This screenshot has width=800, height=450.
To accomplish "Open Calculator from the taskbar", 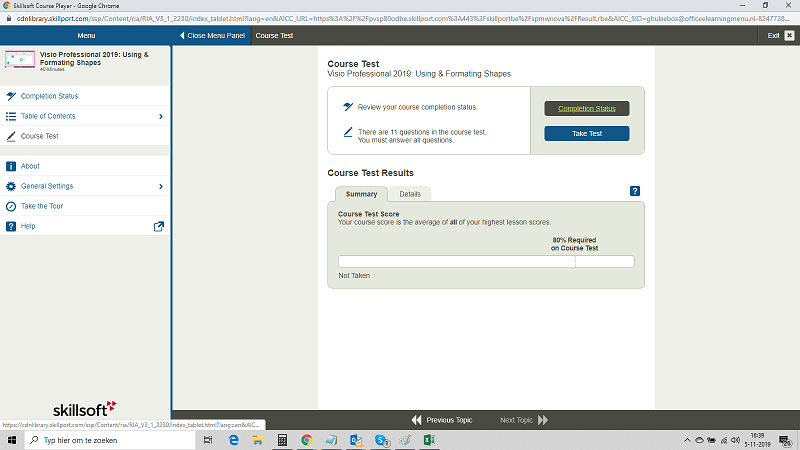I will coord(282,440).
